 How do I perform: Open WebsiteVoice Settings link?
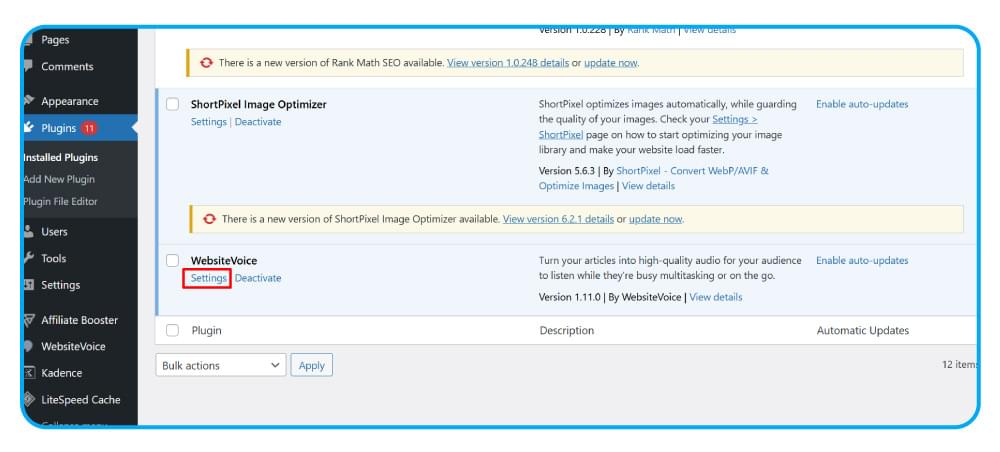click(209, 278)
